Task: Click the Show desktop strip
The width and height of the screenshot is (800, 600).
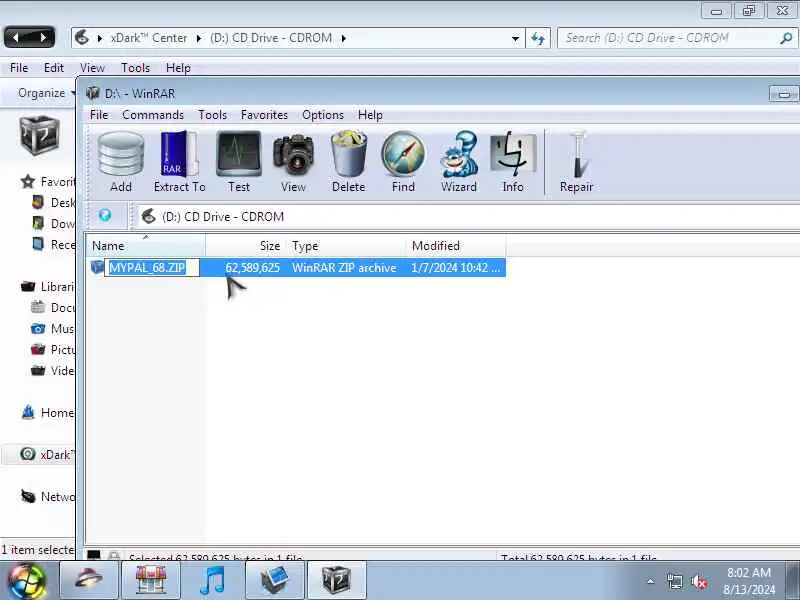Action: pos(792,580)
